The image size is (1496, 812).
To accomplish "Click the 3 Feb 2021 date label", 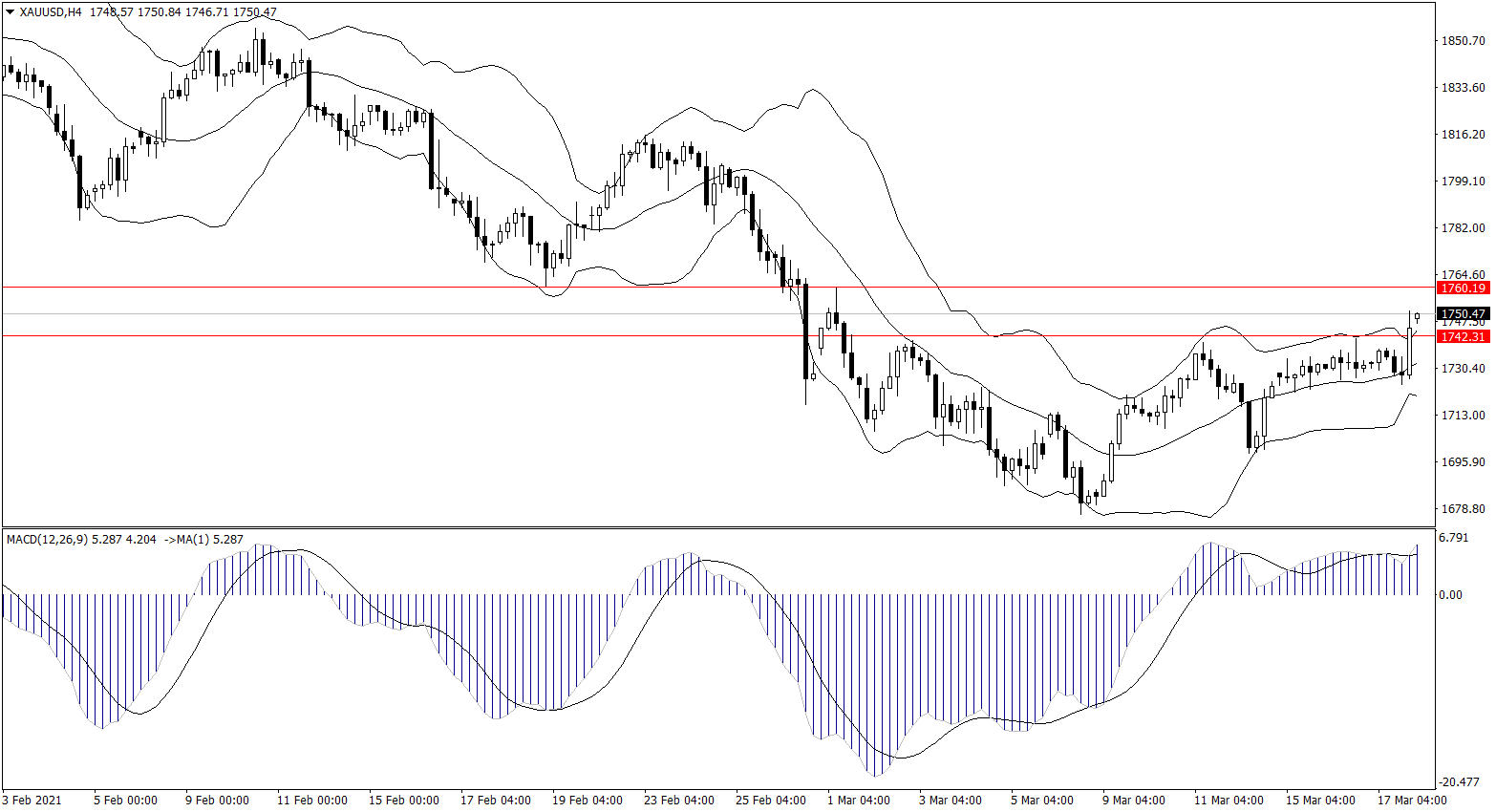I will (x=32, y=801).
